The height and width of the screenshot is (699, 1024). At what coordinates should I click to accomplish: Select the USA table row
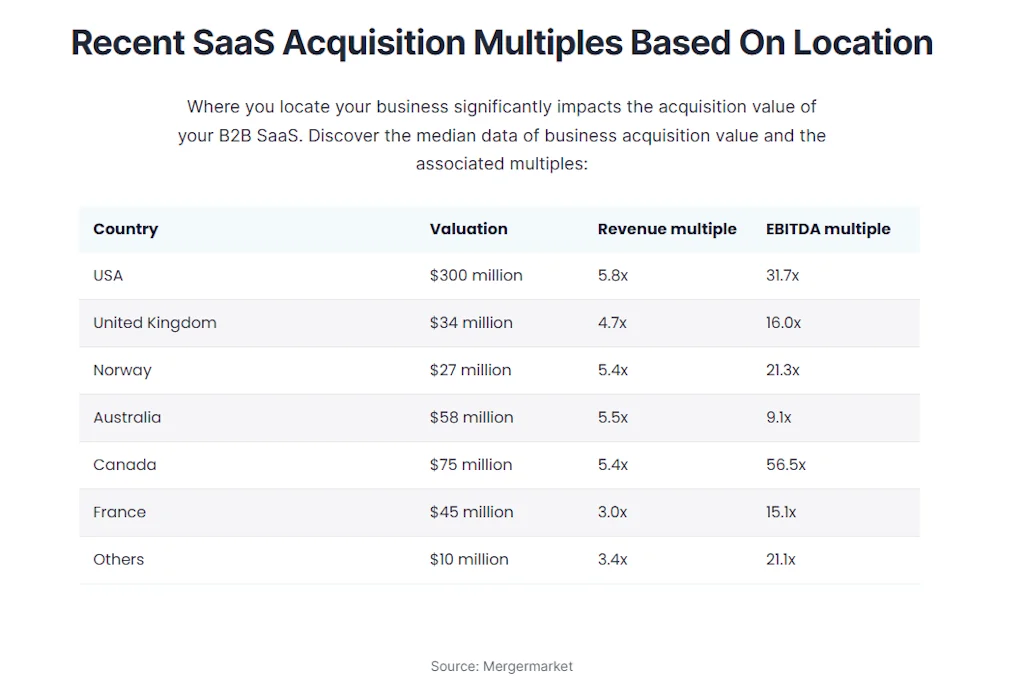107,275
